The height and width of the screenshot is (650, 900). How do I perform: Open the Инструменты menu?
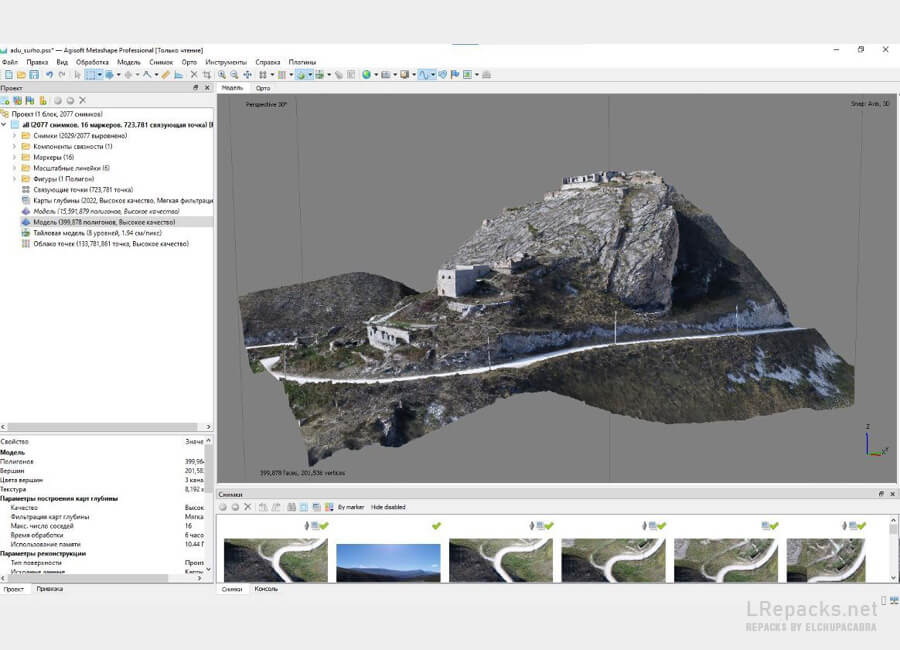226,62
